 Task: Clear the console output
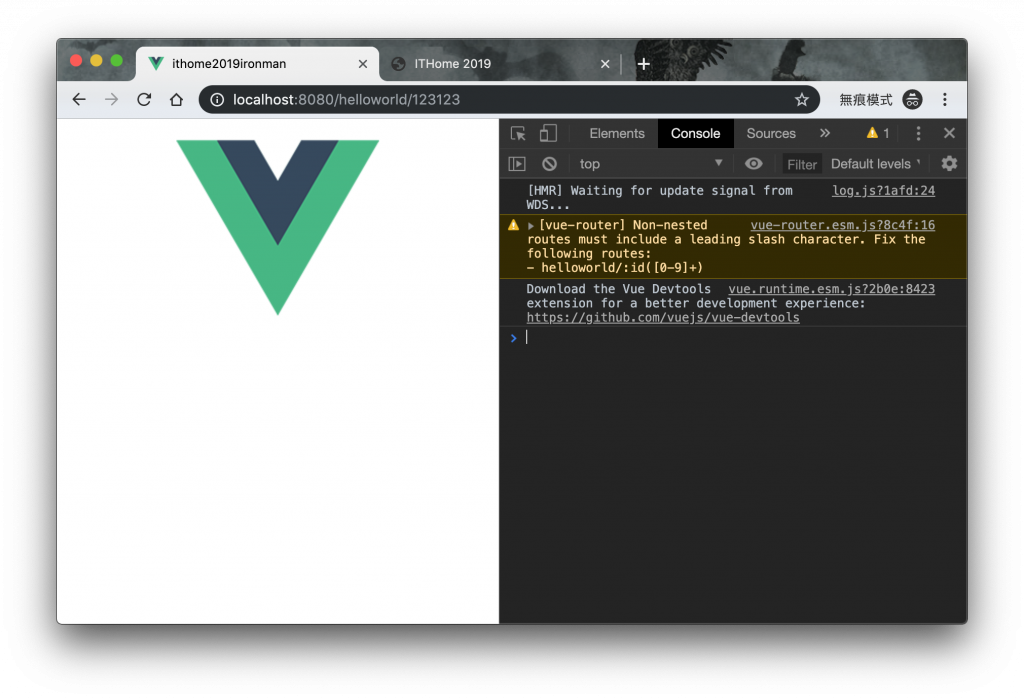550,164
